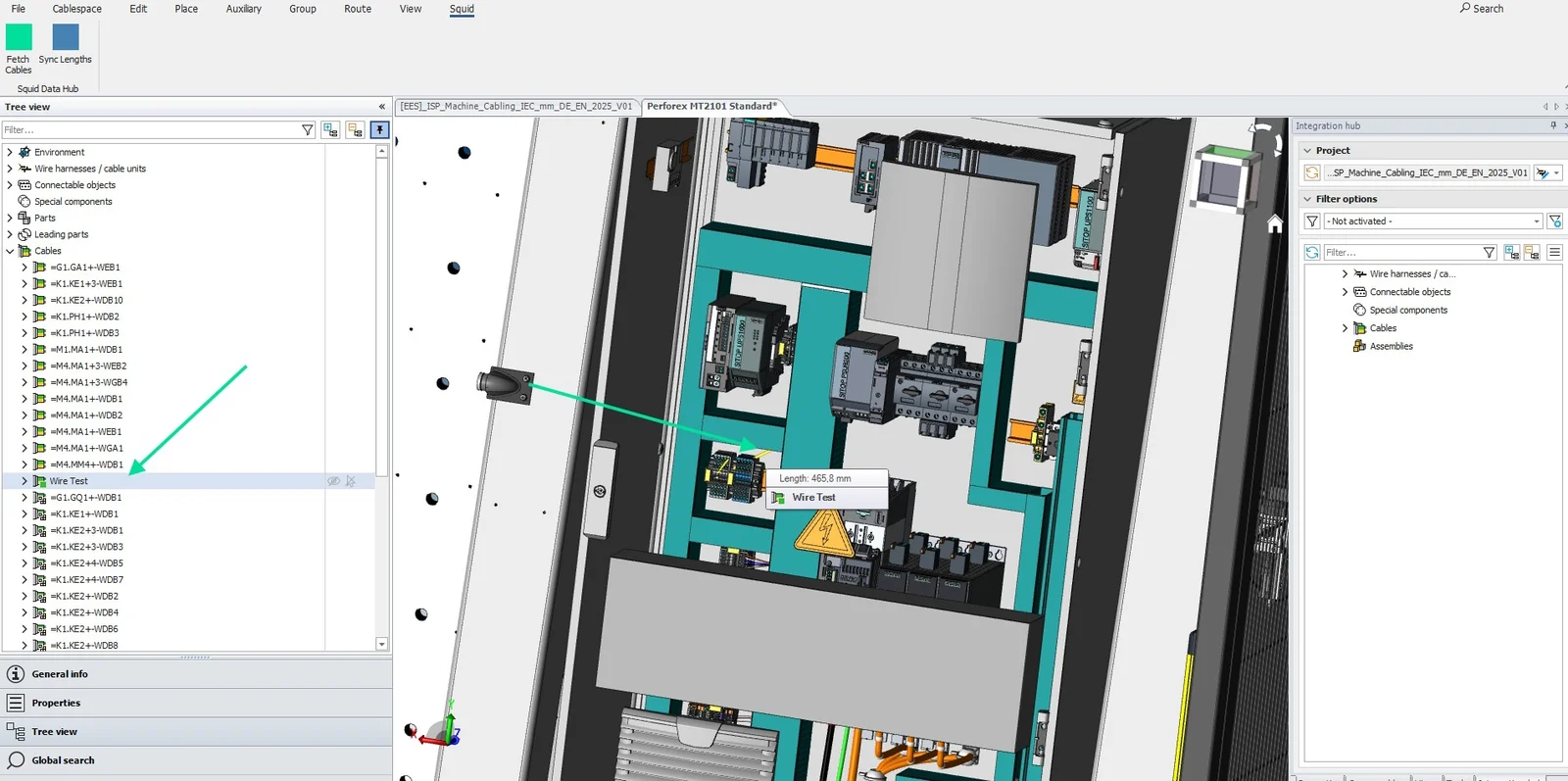Open the filter settings icon in Filter options

point(1555,221)
